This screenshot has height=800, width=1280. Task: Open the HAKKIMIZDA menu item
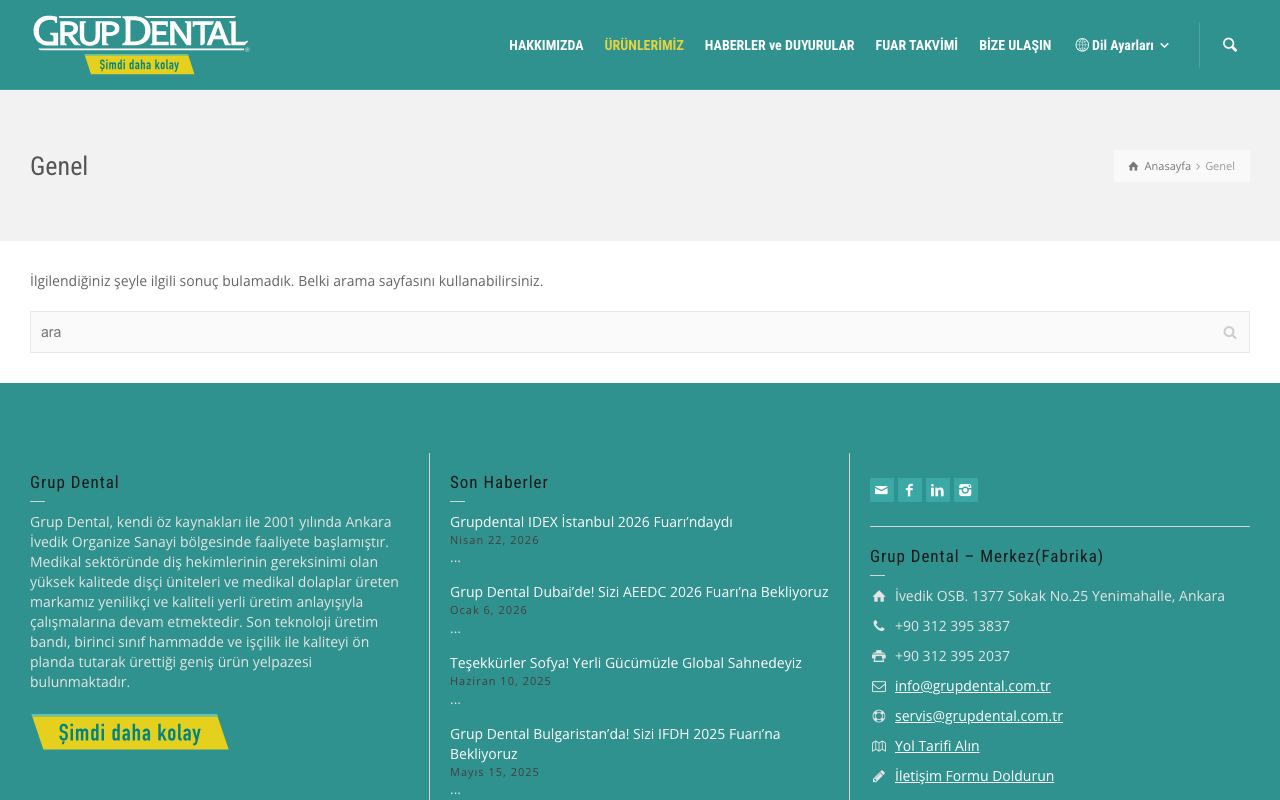pos(546,45)
